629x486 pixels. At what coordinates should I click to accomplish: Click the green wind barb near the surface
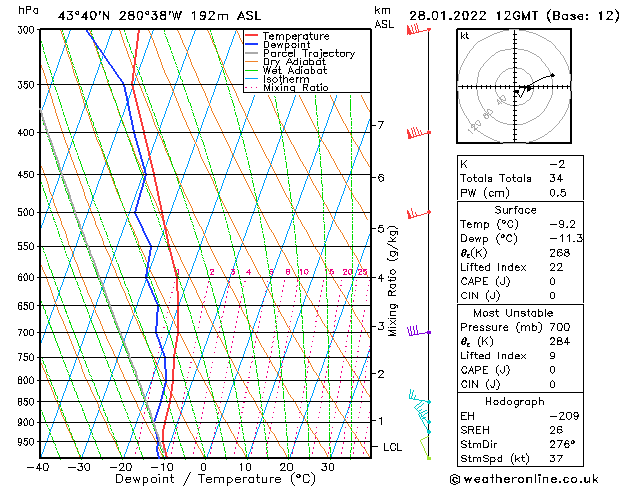tap(425, 447)
